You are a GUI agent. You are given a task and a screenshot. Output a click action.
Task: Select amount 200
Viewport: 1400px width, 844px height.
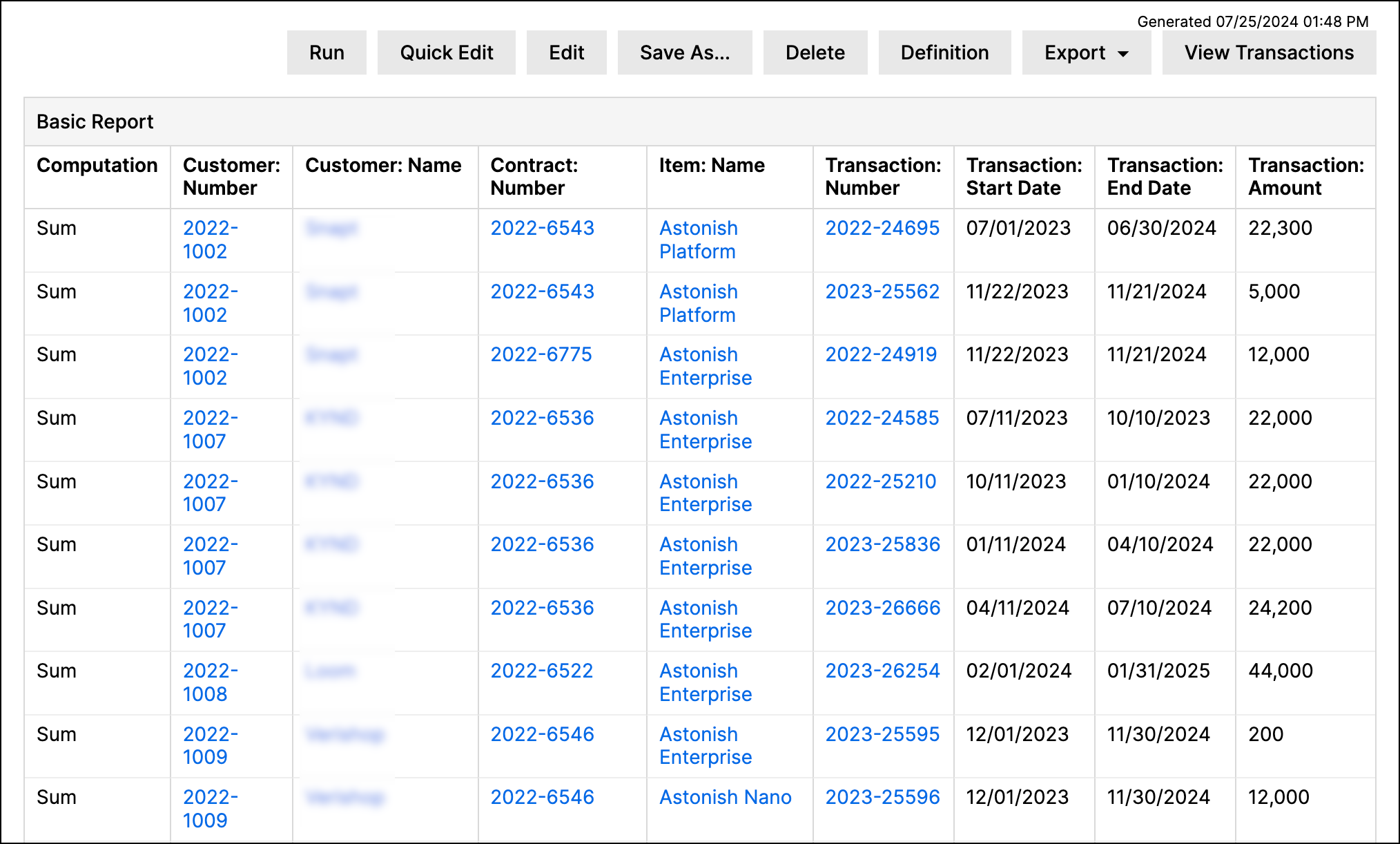(x=1266, y=734)
